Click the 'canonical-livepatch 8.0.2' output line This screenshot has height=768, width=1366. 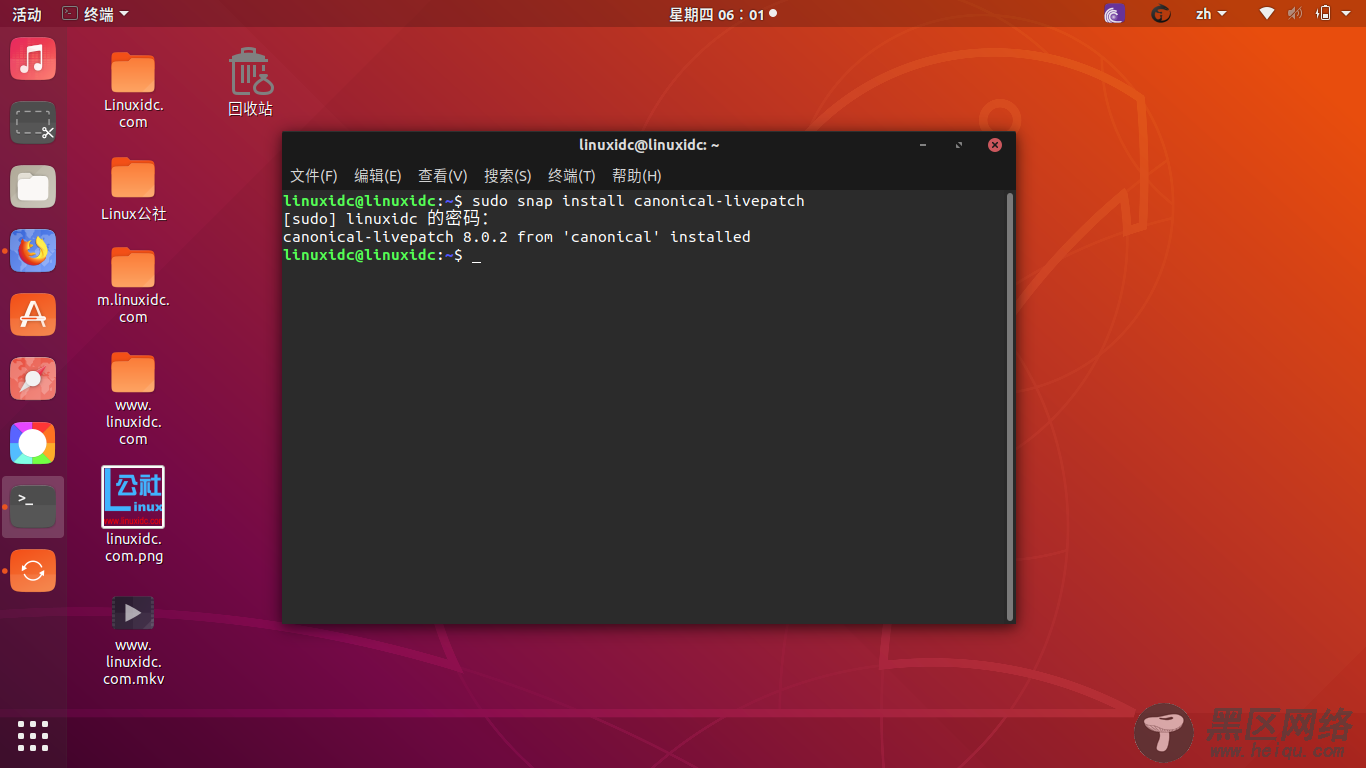[x=517, y=237]
